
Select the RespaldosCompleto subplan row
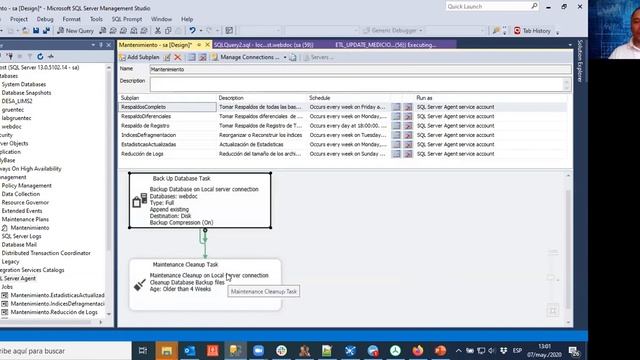coord(343,107)
